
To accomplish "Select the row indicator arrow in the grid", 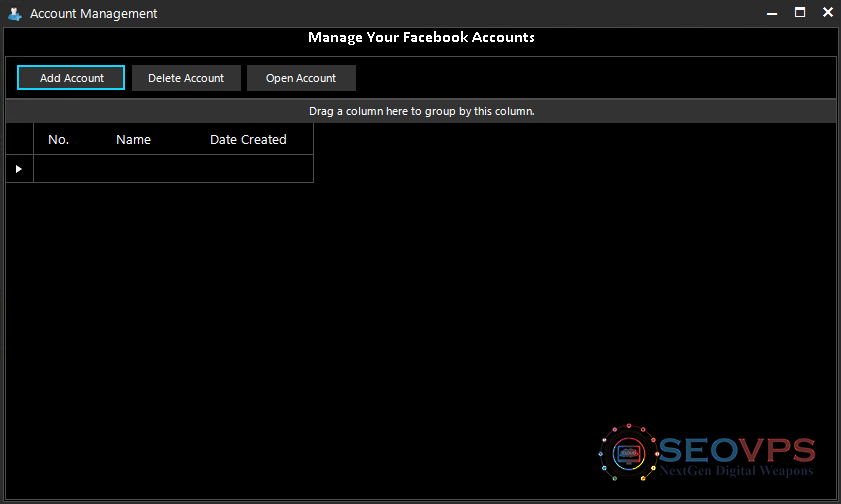I will (x=19, y=169).
